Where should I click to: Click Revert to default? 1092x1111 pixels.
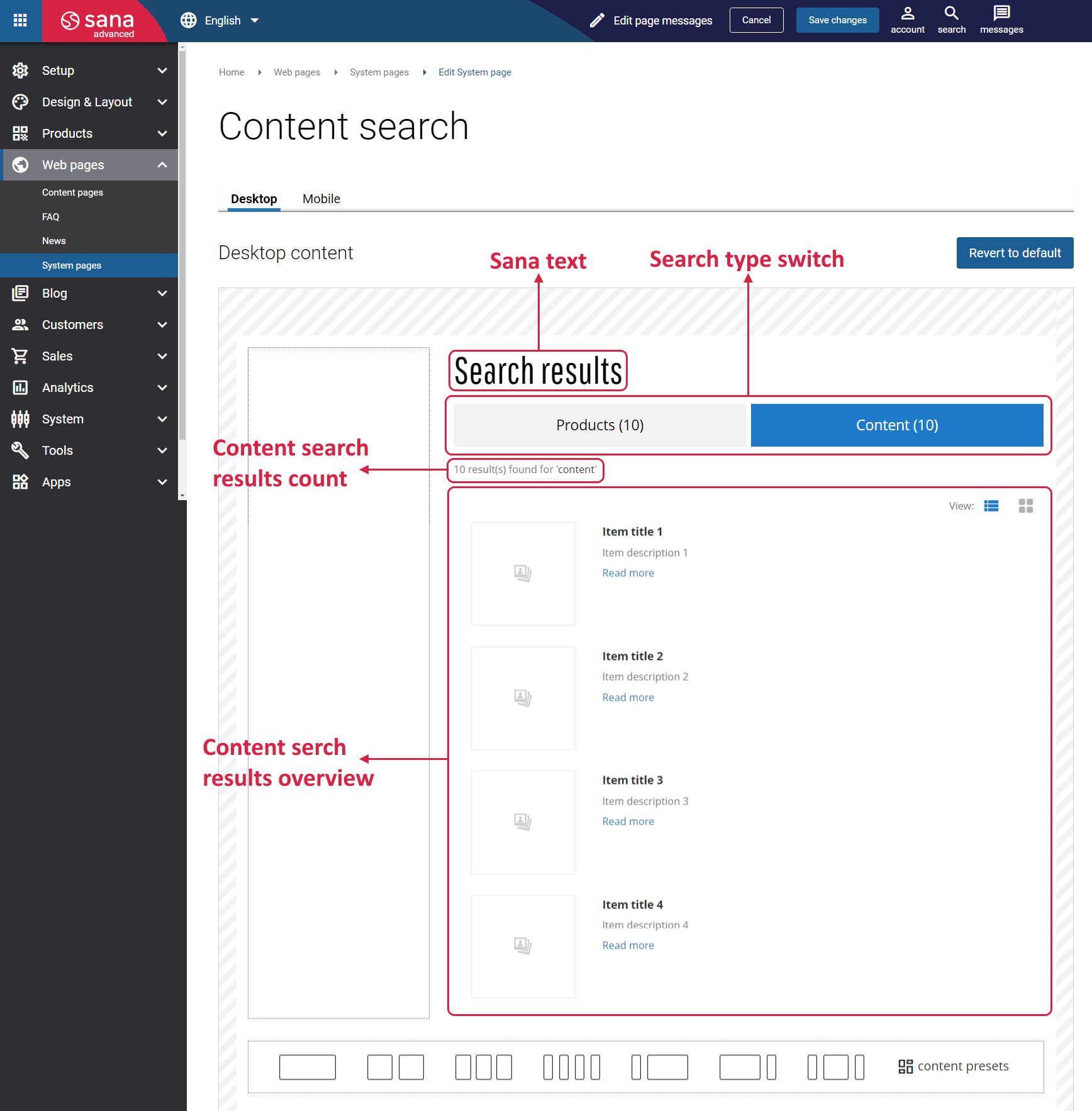coord(1014,252)
